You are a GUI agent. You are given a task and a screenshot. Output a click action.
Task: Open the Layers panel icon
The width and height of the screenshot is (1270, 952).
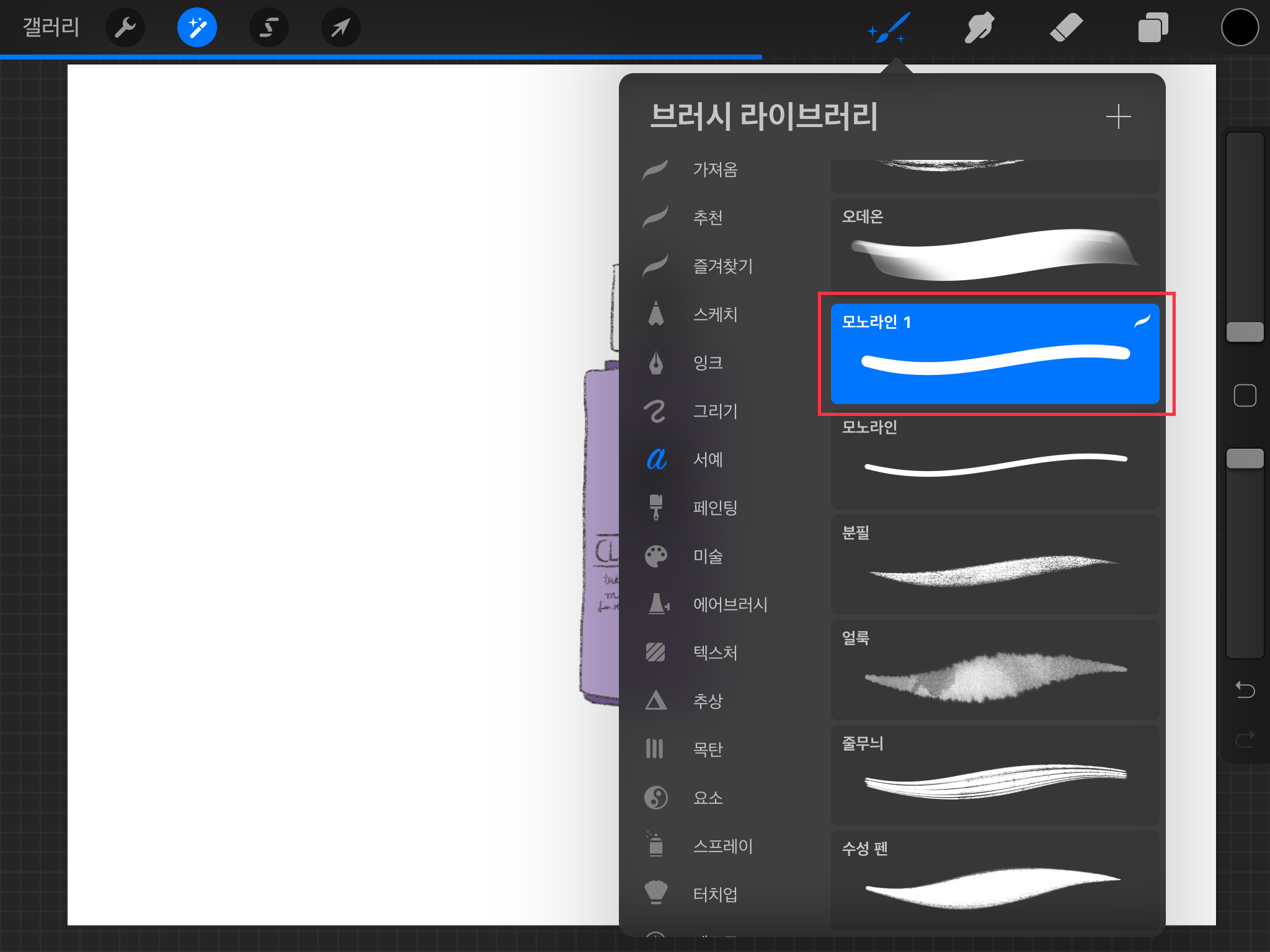point(1153,27)
